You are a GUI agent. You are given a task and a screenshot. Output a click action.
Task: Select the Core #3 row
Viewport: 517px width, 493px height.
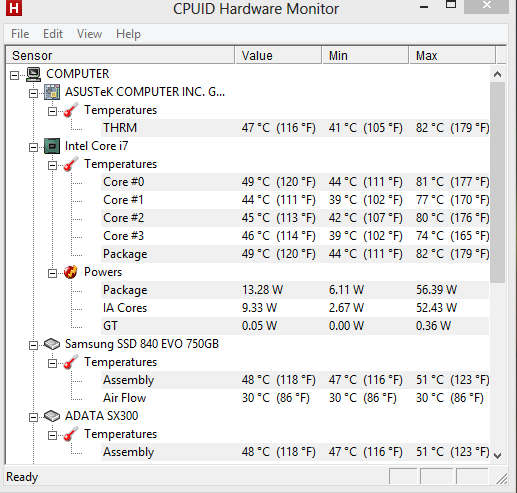pyautogui.click(x=295, y=236)
